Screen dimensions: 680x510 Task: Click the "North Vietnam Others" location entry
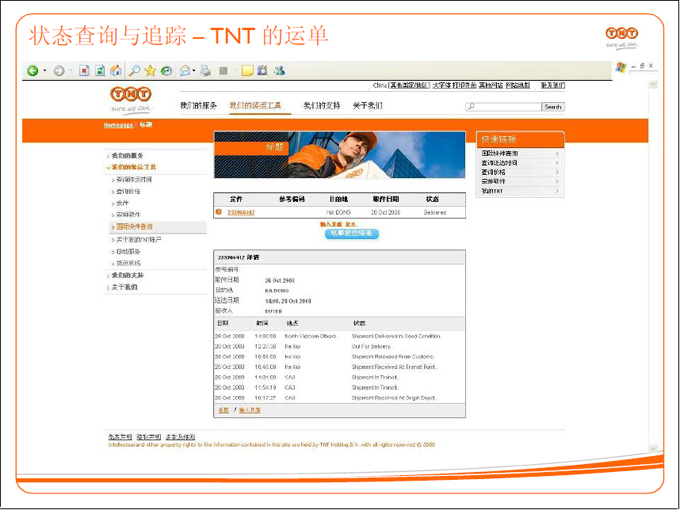tap(310, 336)
